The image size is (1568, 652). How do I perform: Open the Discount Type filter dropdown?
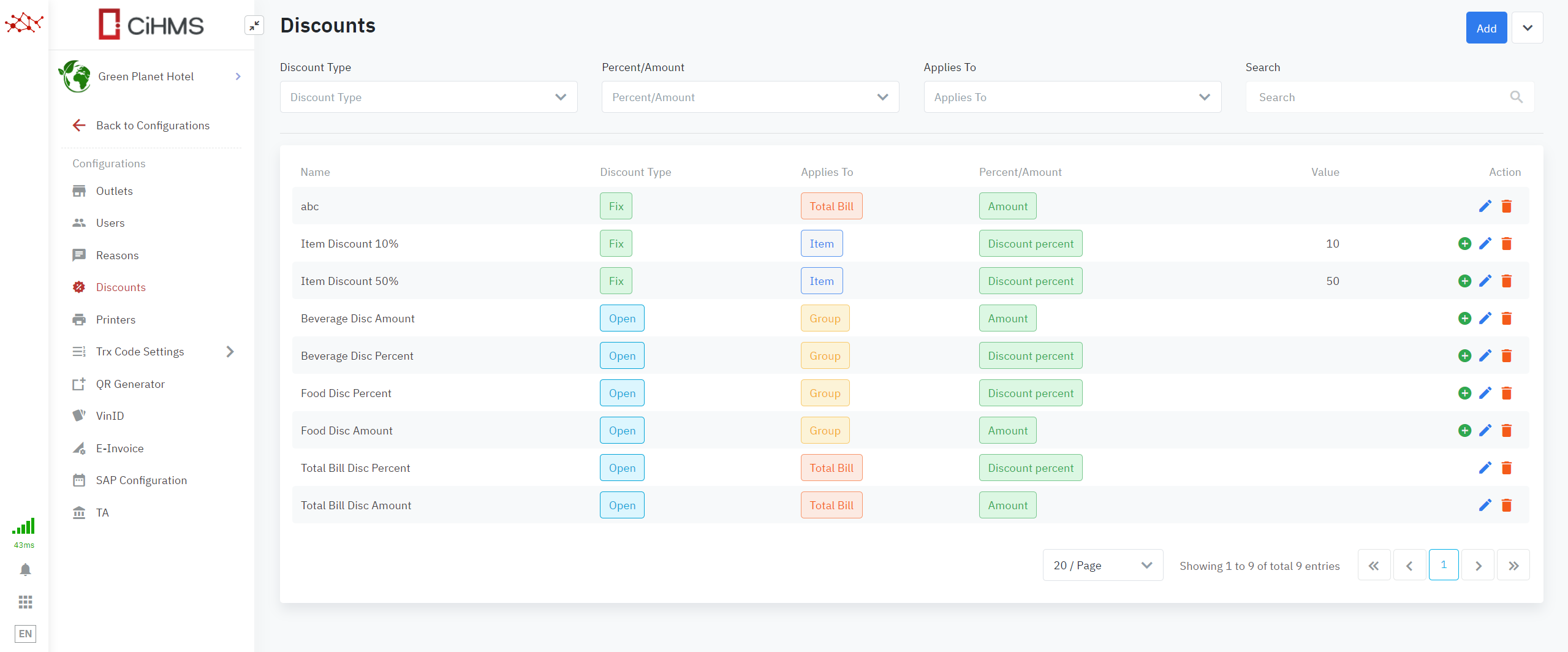point(428,97)
